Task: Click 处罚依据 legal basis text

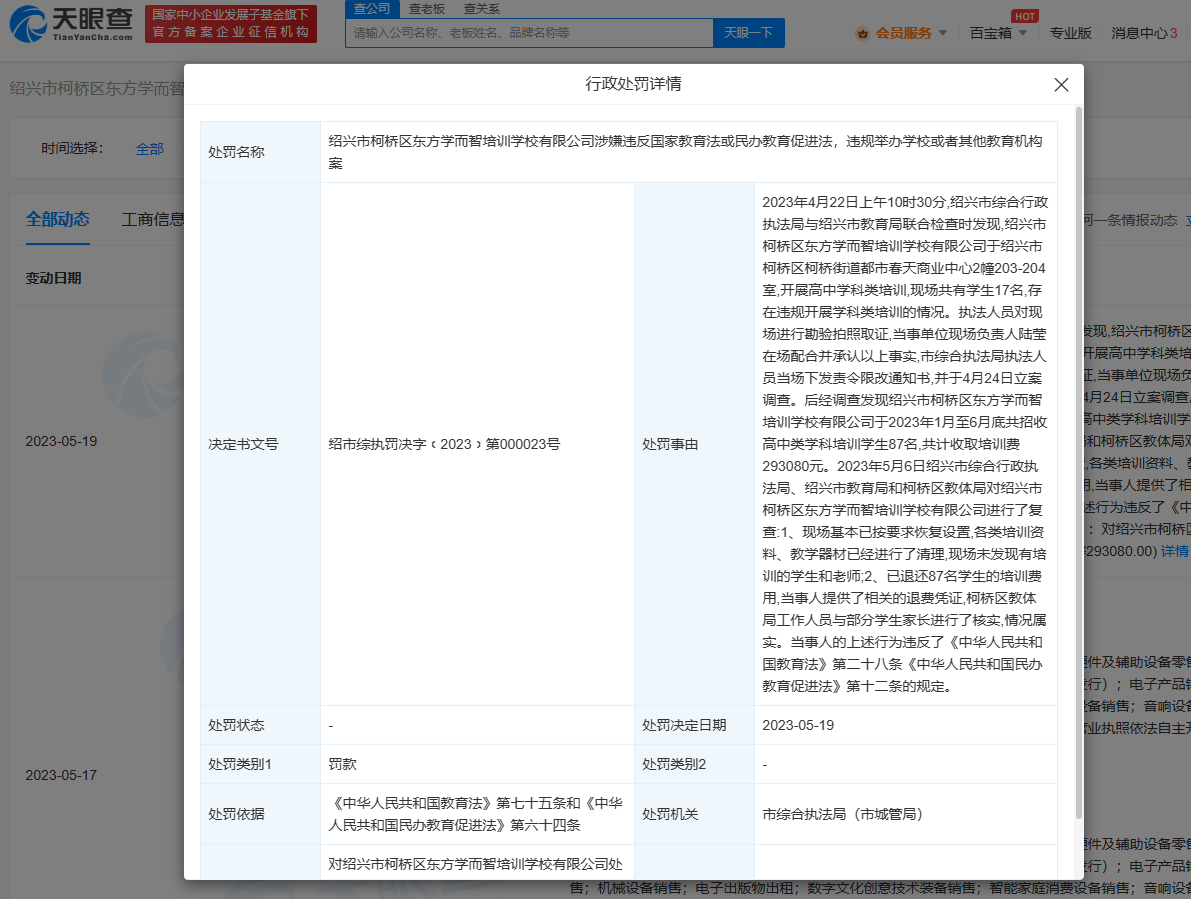Action: point(475,814)
